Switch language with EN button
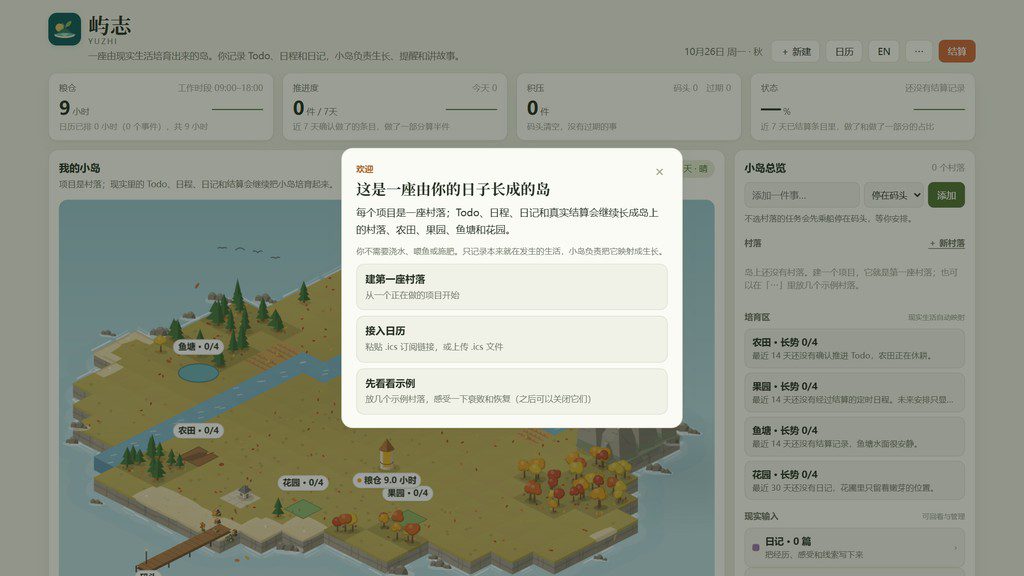Image resolution: width=1024 pixels, height=576 pixels. pyautogui.click(x=884, y=52)
